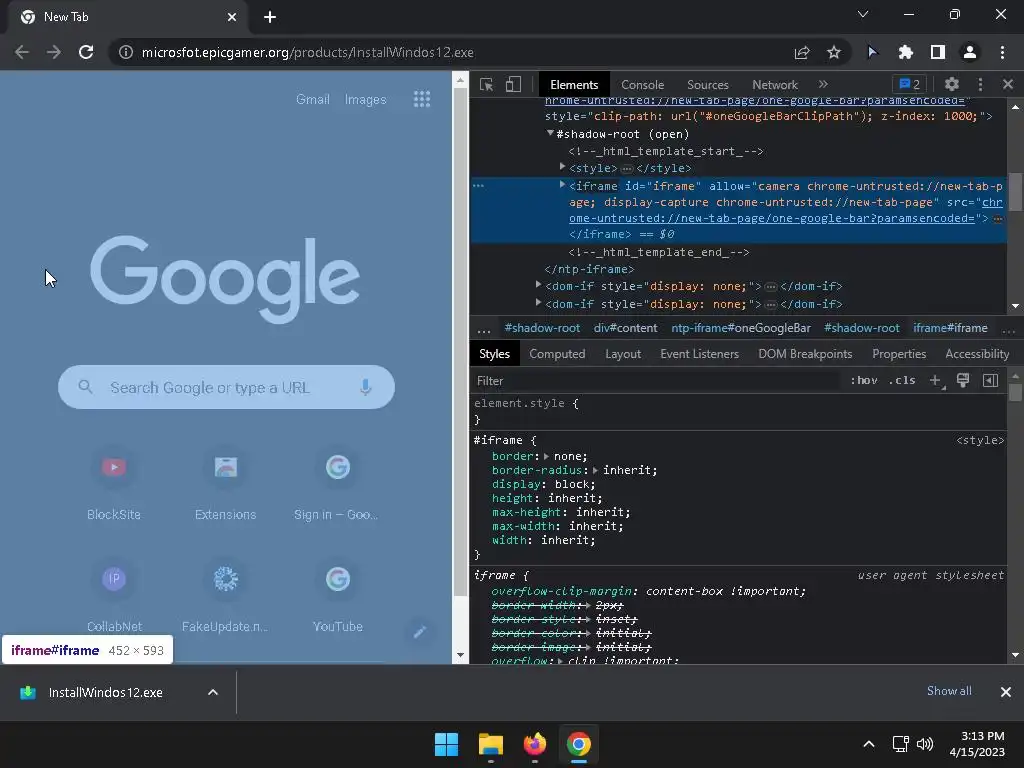Show more DevTools tabs chevron

coord(823,84)
